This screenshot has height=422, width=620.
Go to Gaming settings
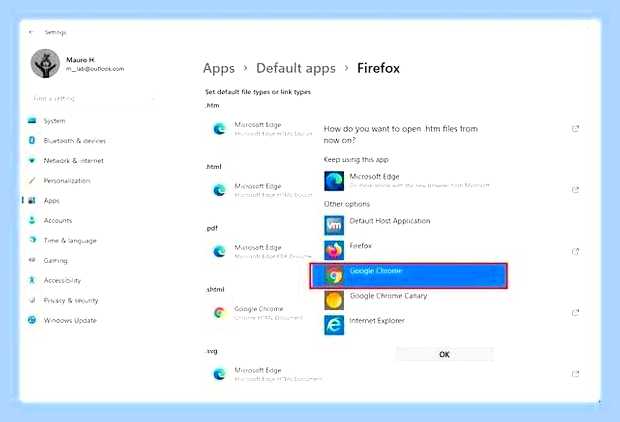click(55, 260)
